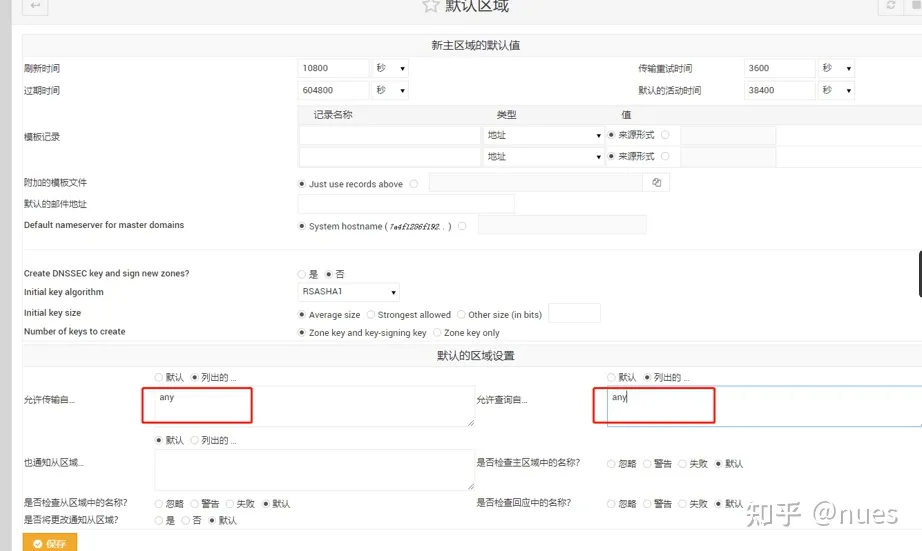The width and height of the screenshot is (922, 551).
Task: Click the also notify slaves textarea
Action: [315, 469]
